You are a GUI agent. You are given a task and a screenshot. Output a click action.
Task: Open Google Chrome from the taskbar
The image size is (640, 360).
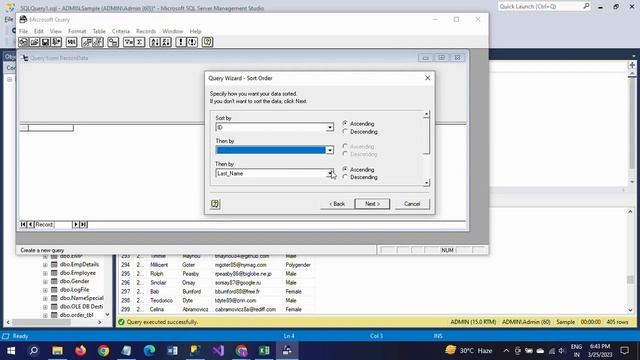pyautogui.click(x=104, y=351)
